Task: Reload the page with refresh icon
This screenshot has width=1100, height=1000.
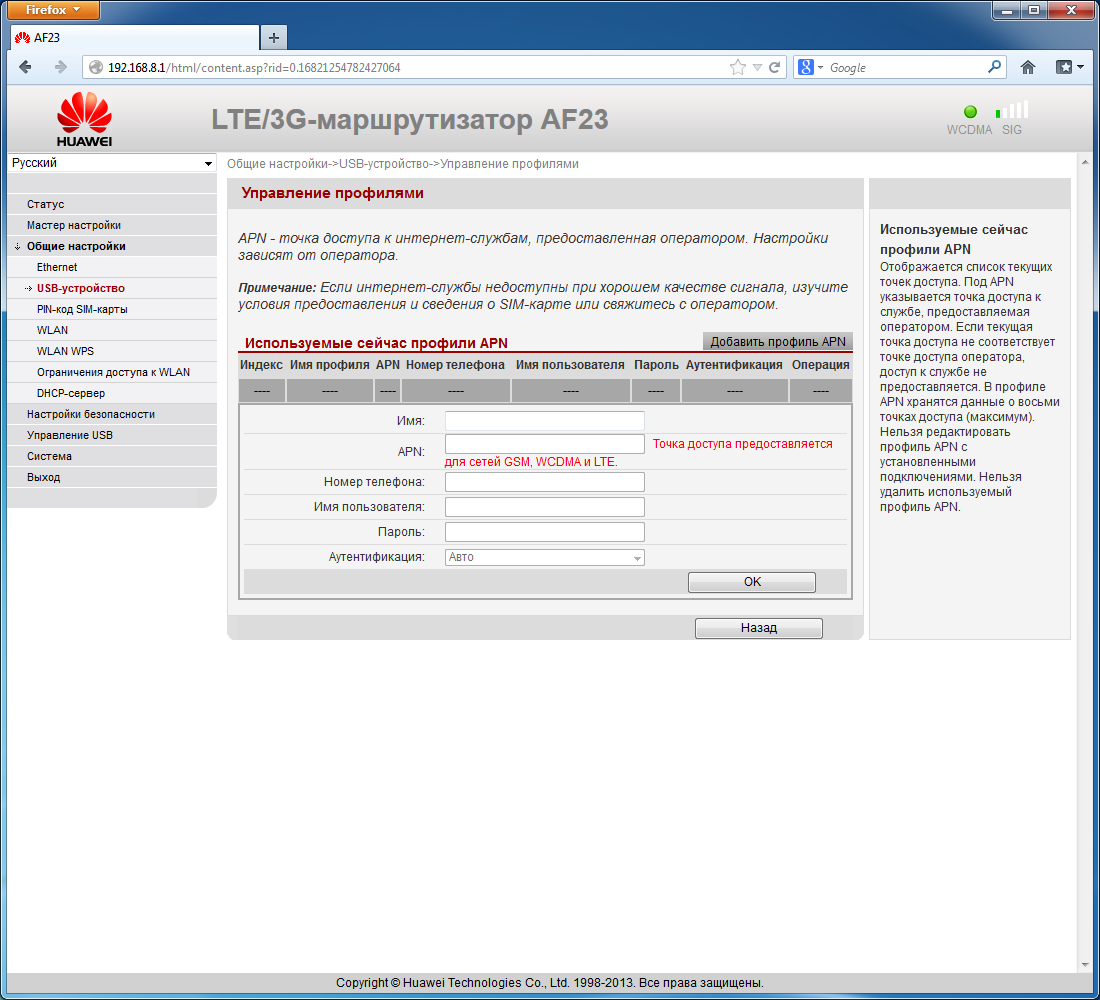Action: point(774,67)
